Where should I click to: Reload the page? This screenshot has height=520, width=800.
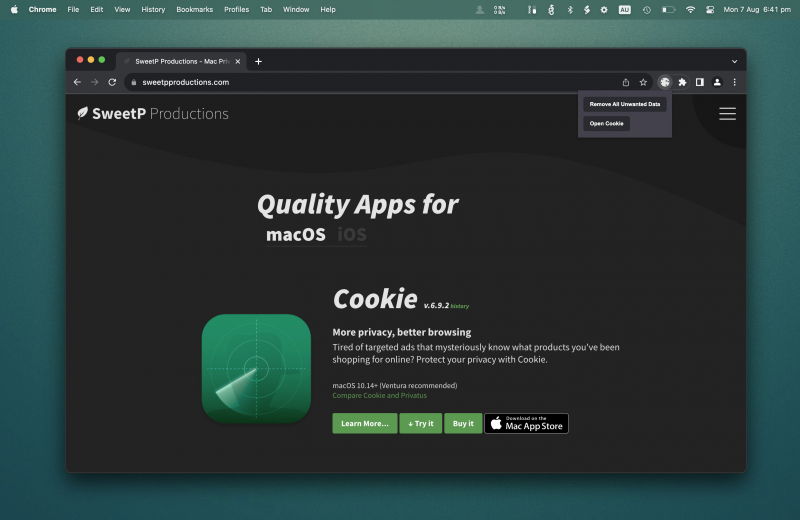[112, 82]
